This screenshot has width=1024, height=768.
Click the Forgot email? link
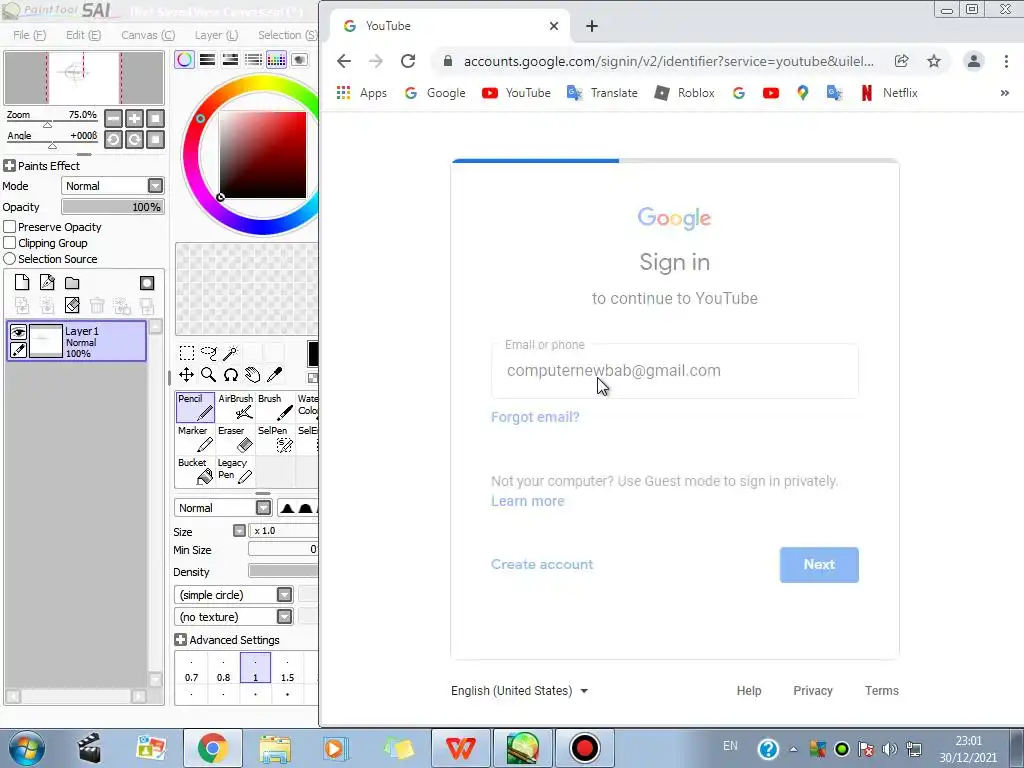point(535,417)
